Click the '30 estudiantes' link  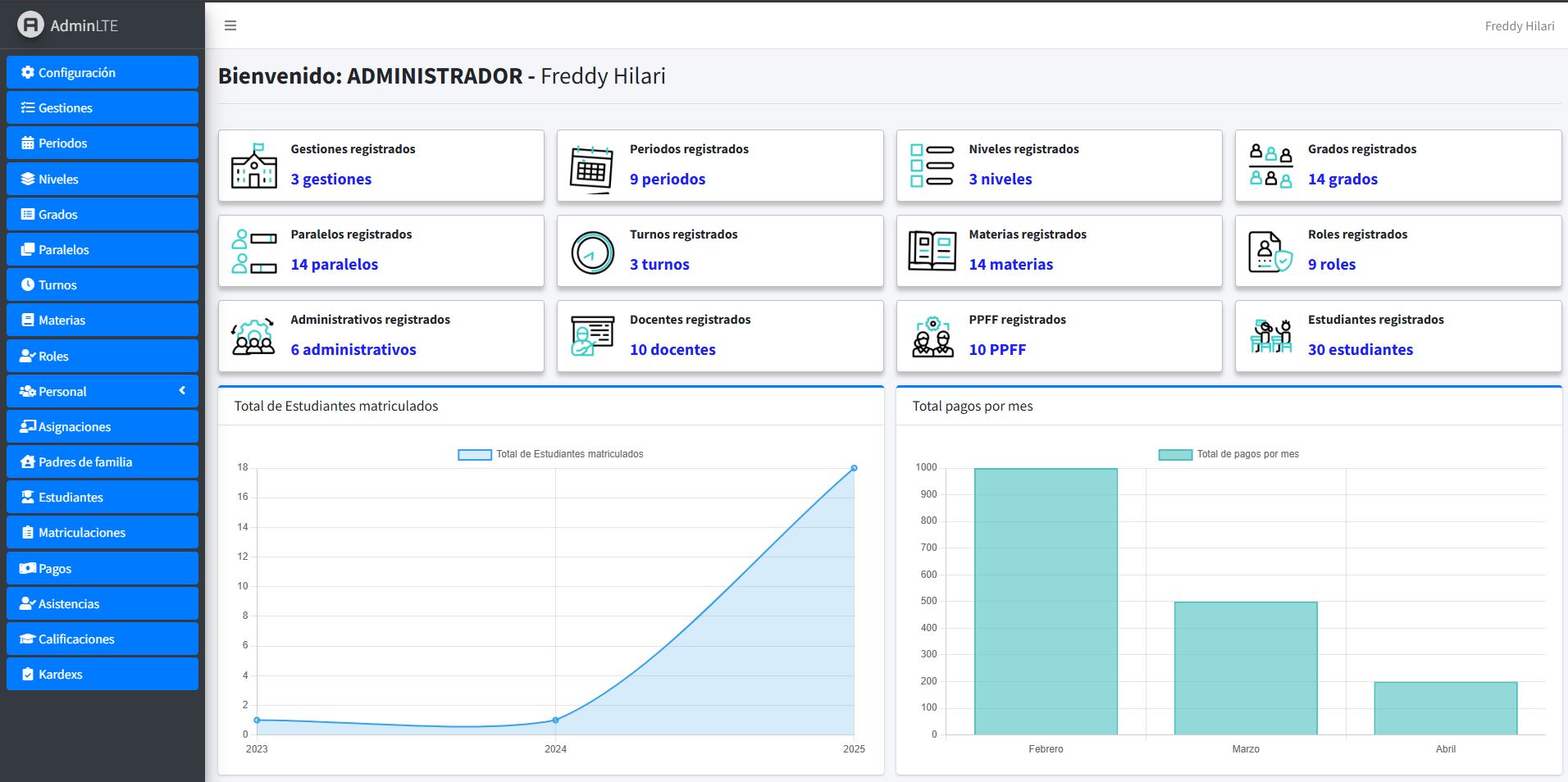pos(1360,350)
